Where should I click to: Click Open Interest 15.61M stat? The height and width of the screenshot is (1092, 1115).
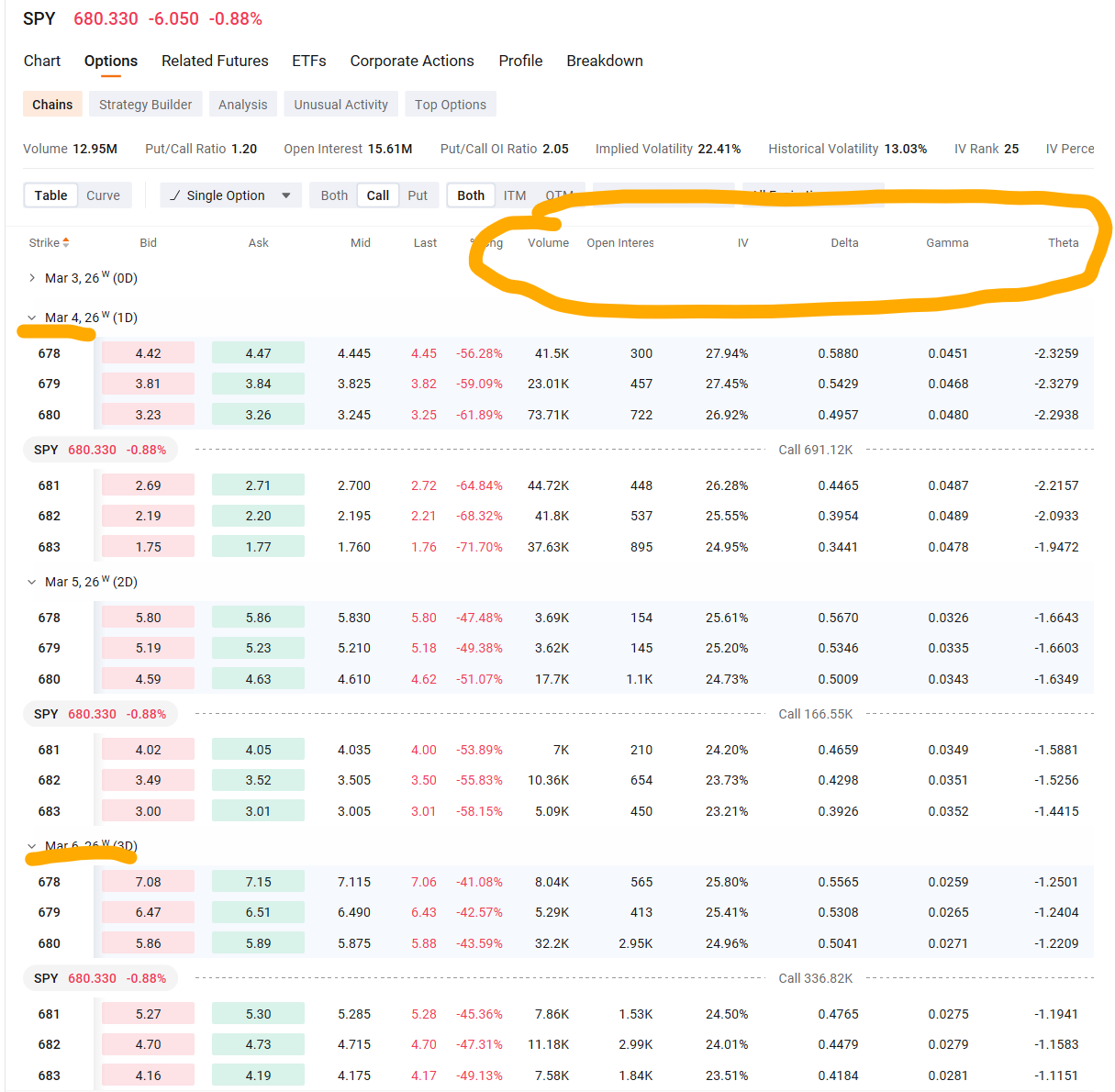(x=348, y=149)
